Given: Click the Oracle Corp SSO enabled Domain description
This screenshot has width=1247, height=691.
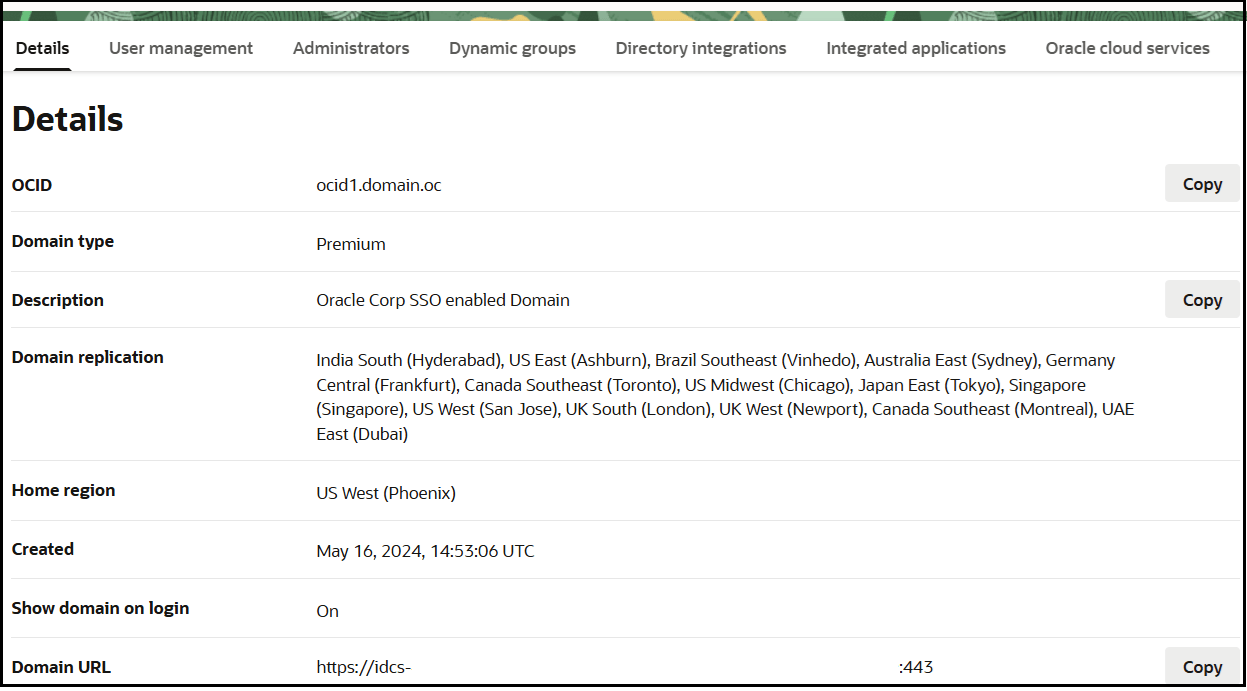Looking at the screenshot, I should click(443, 299).
